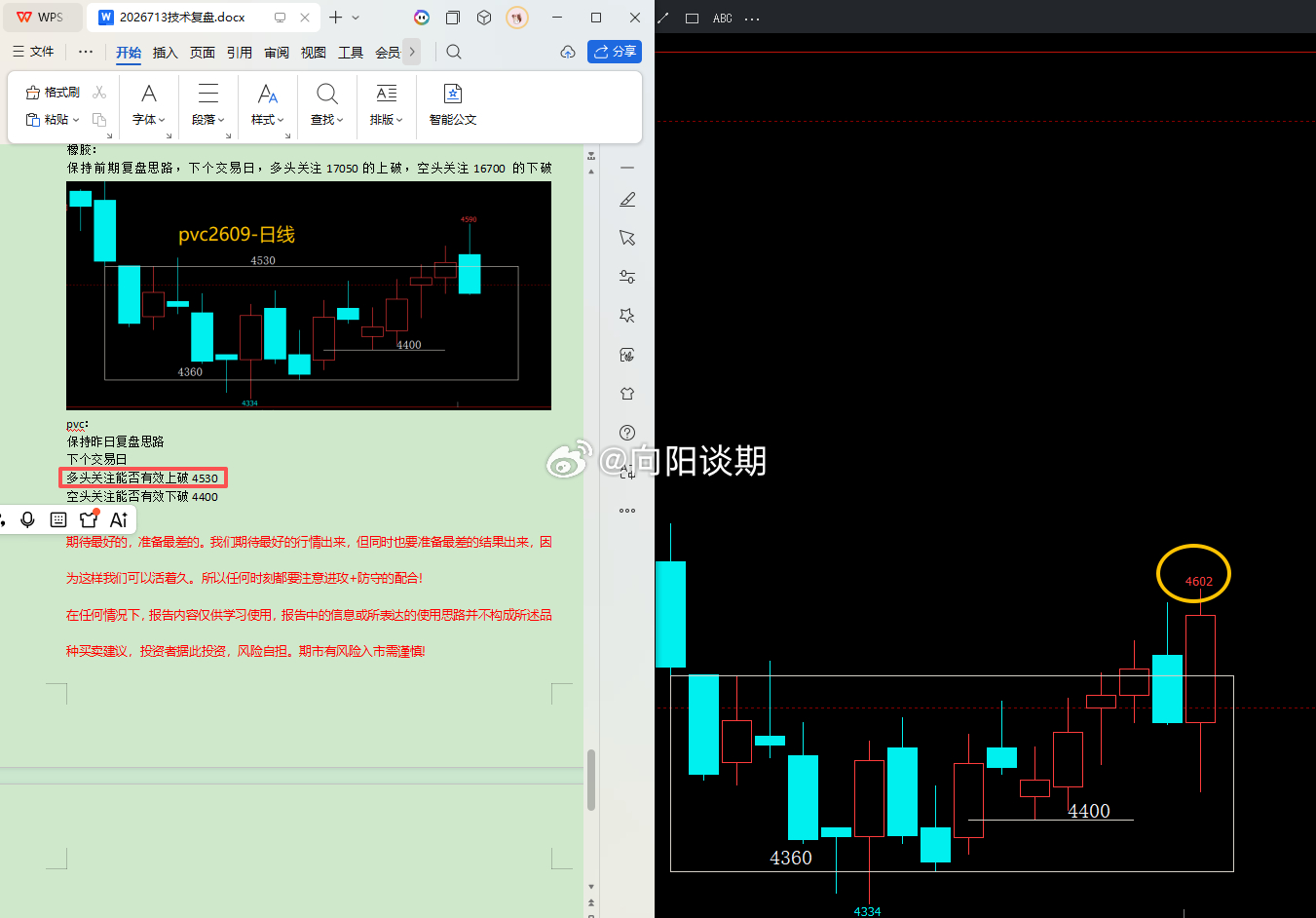Show more sidebar tools (three dots)

coord(627,511)
